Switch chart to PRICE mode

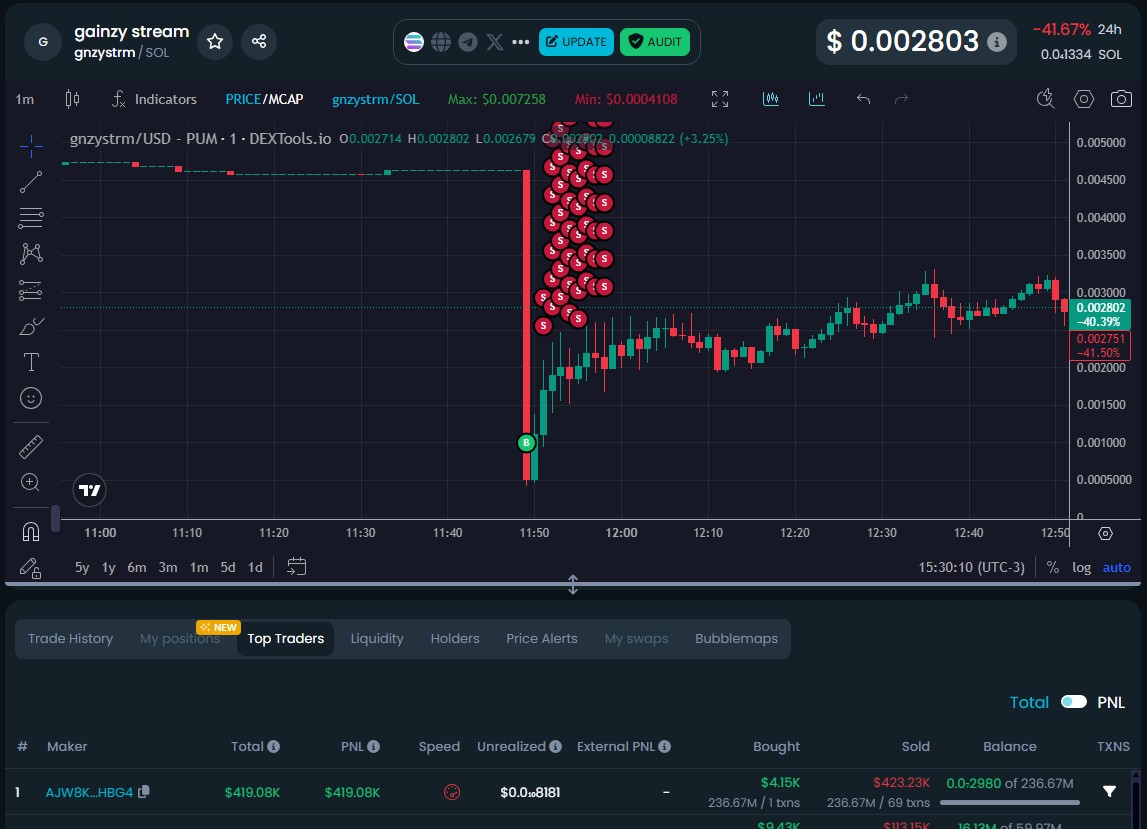[243, 99]
